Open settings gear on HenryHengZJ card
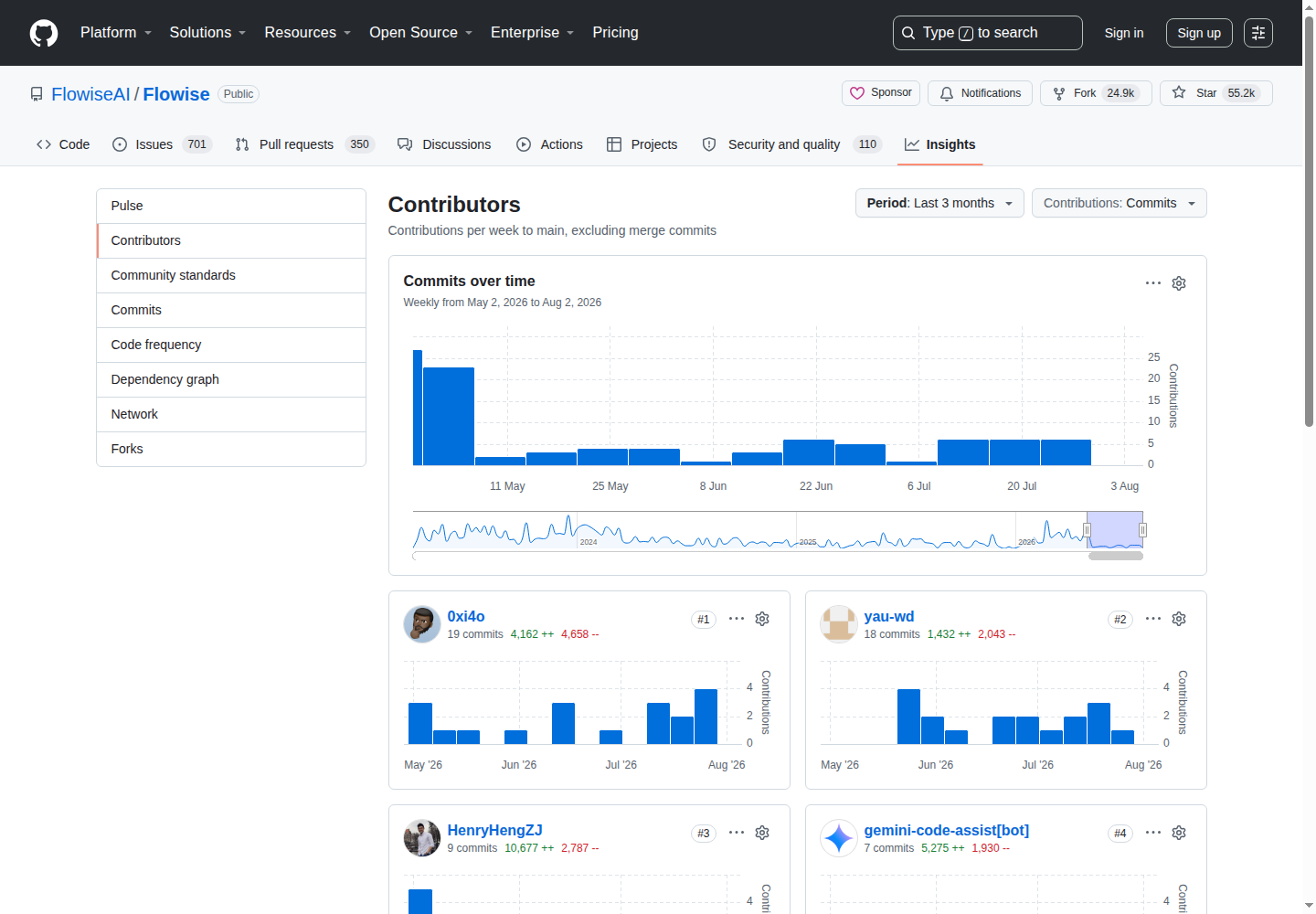 coord(762,833)
